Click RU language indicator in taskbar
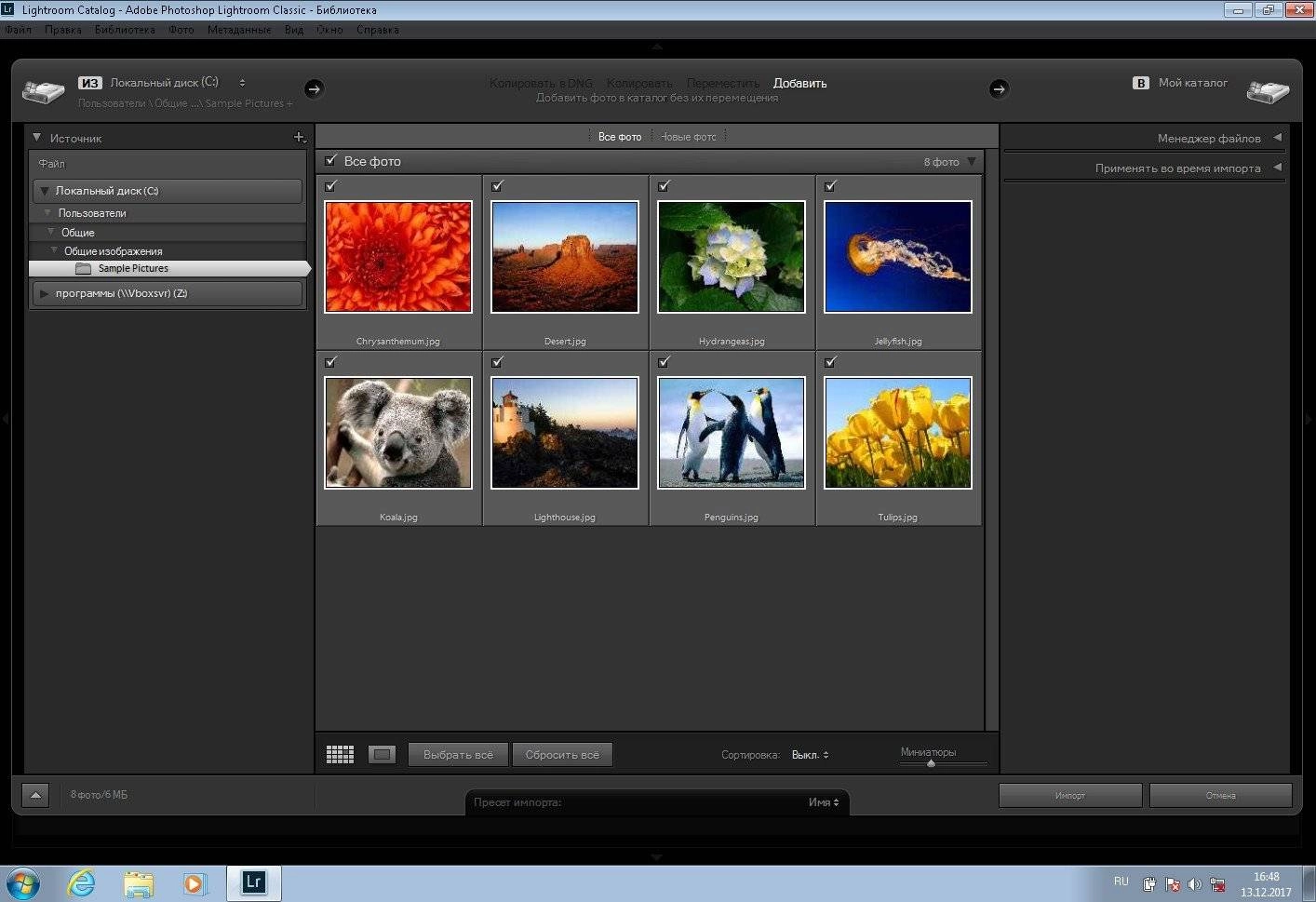Screen dimensions: 1316x902 coord(1121,882)
